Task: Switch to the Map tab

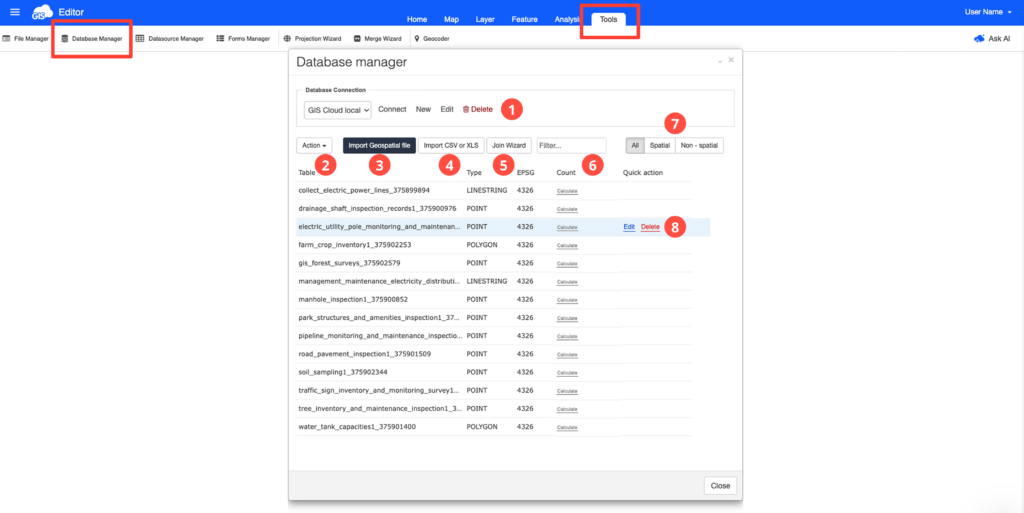Action: pyautogui.click(x=451, y=19)
